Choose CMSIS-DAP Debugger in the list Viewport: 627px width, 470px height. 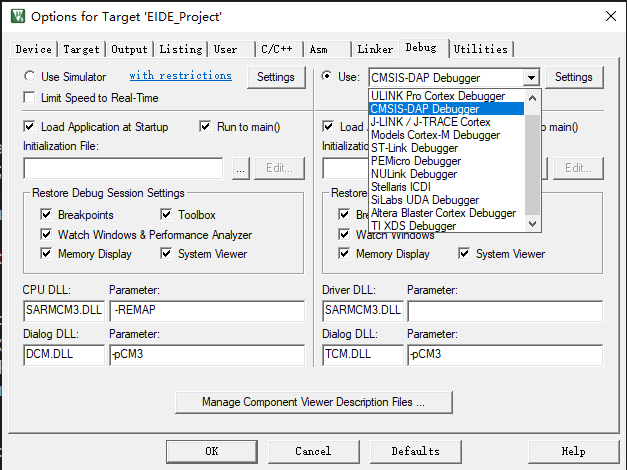tap(446, 109)
